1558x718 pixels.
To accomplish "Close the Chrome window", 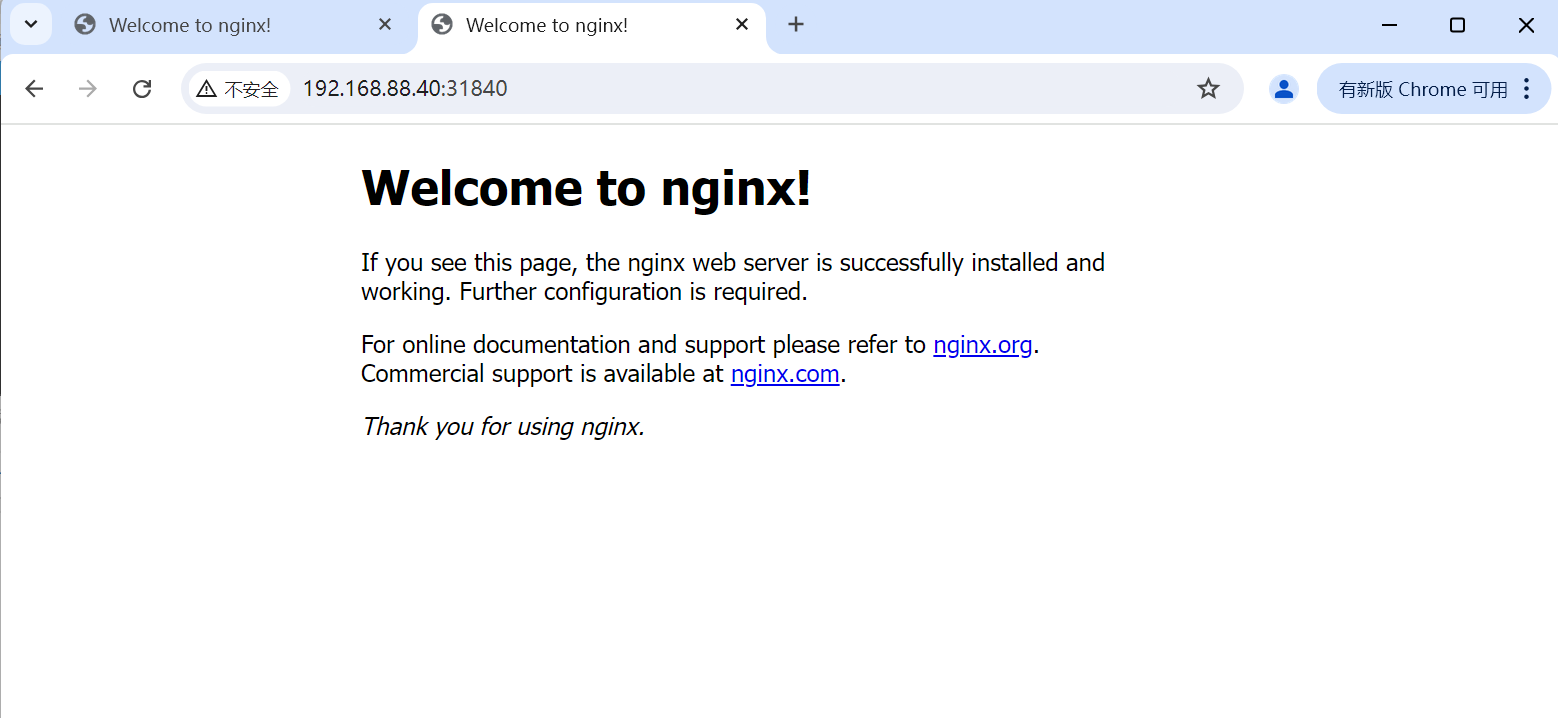I will tap(1526, 25).
